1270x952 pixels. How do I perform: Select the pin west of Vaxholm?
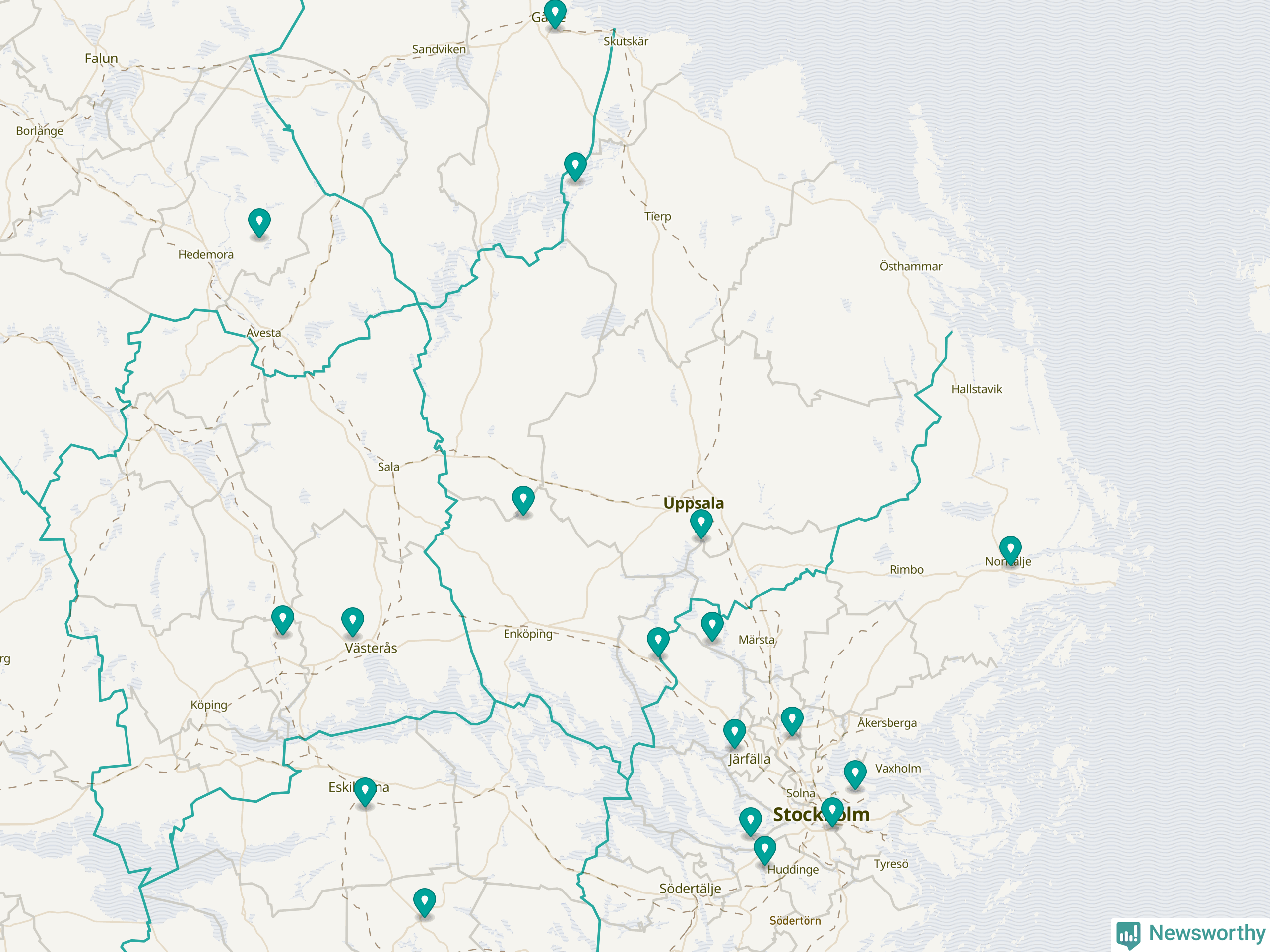(x=855, y=773)
